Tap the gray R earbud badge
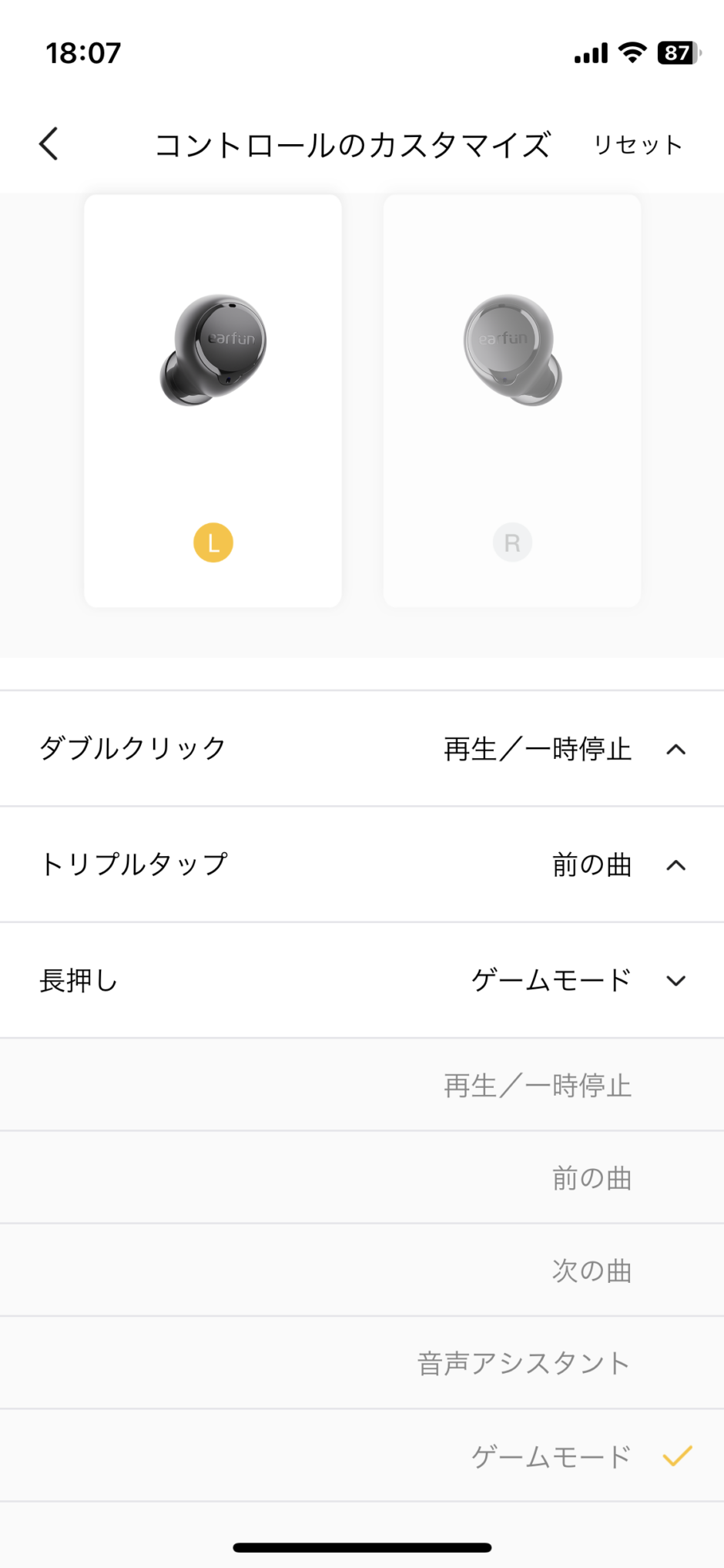The width and height of the screenshot is (724, 1568). (512, 542)
